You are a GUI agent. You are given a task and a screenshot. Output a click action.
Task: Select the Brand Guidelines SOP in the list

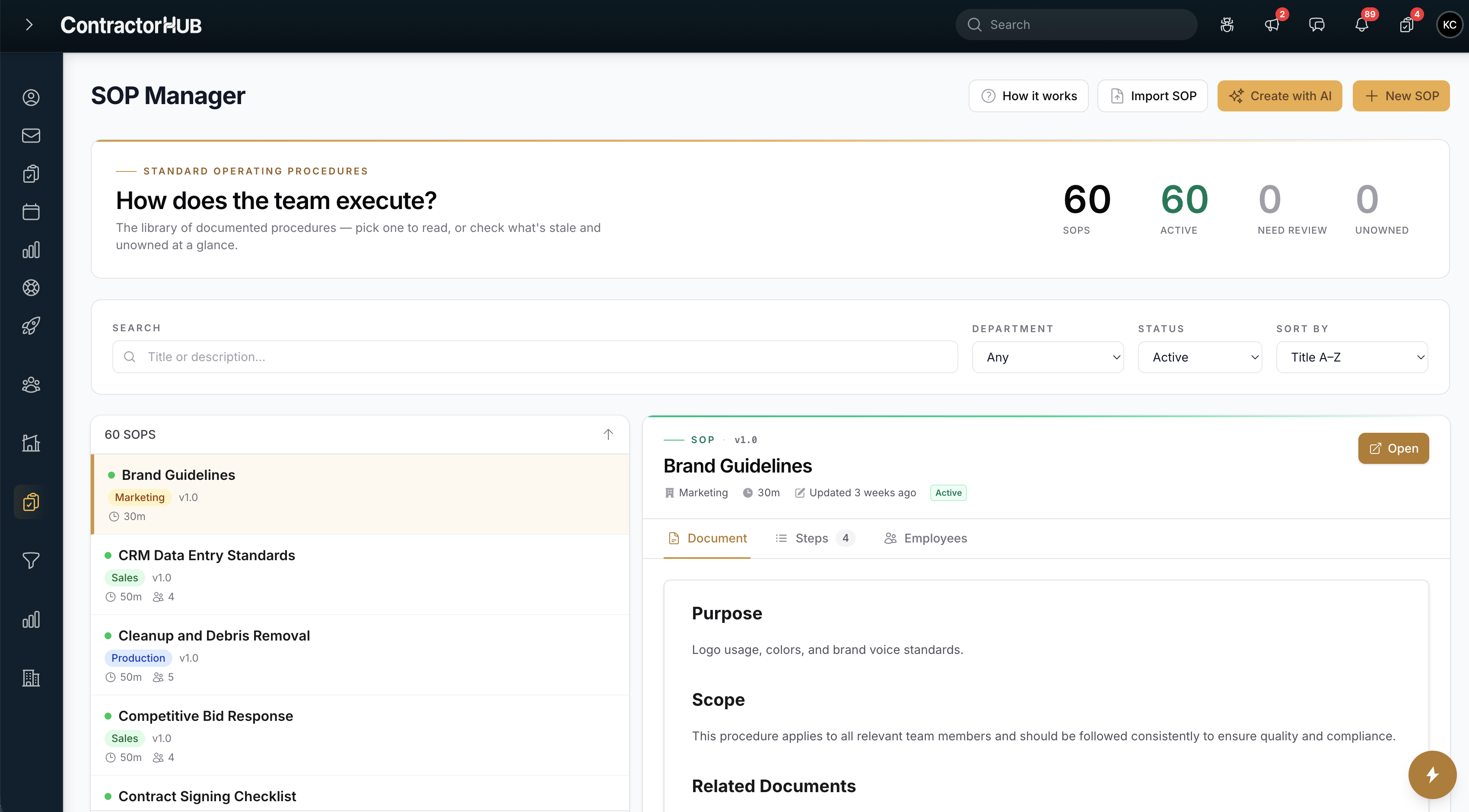[360, 495]
